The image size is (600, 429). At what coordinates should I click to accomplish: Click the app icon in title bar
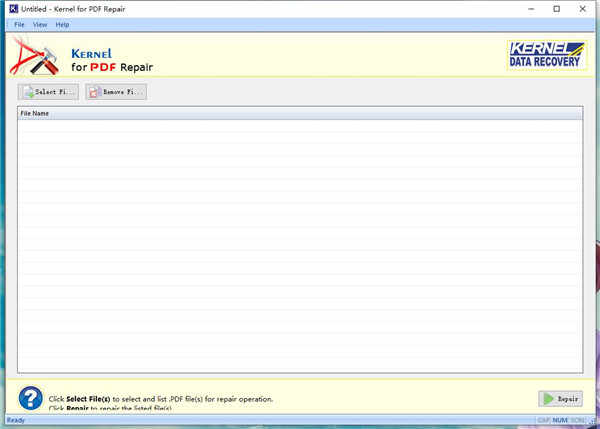(x=14, y=9)
